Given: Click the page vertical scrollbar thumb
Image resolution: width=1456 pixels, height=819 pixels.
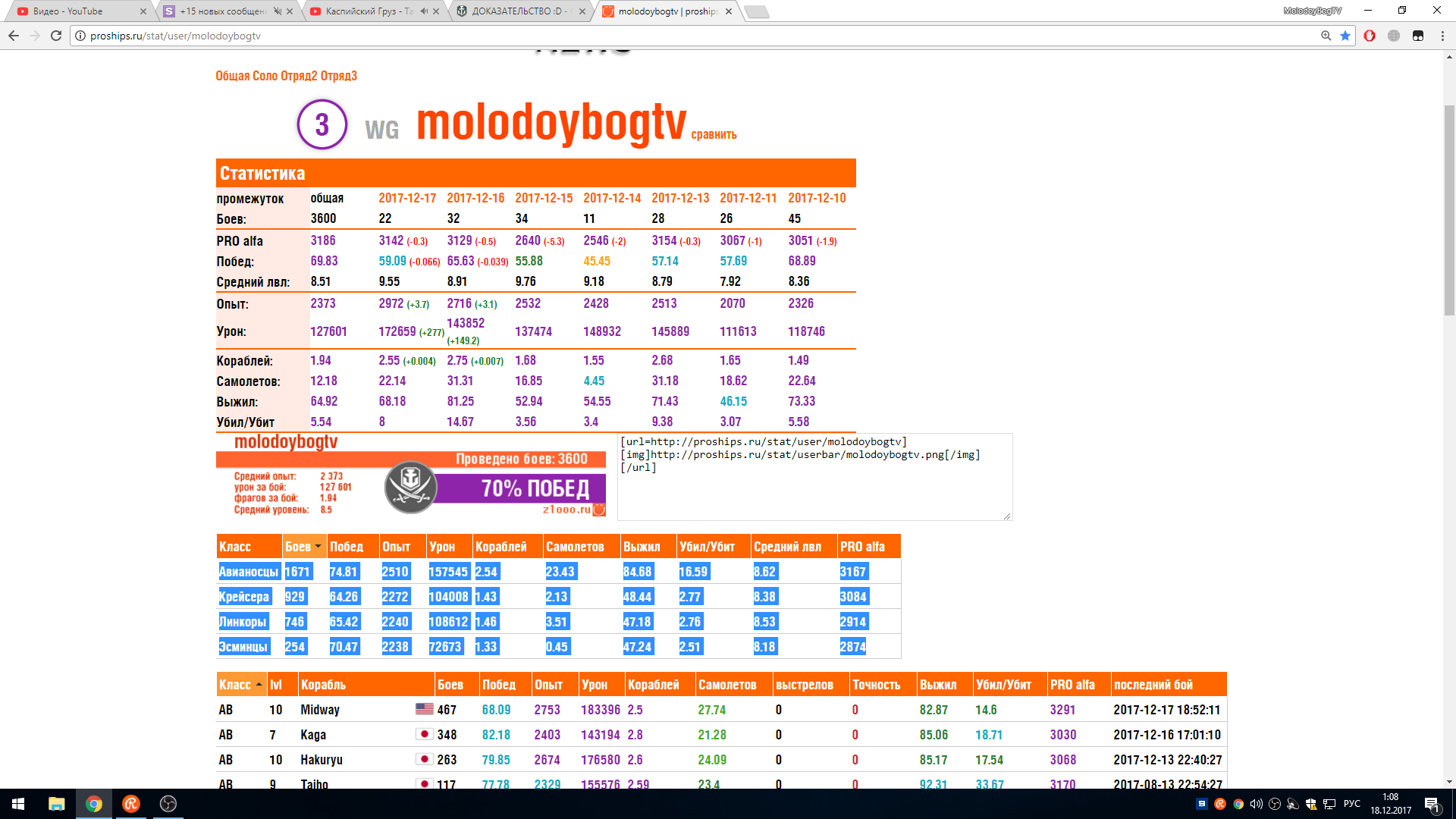Looking at the screenshot, I should (1449, 209).
